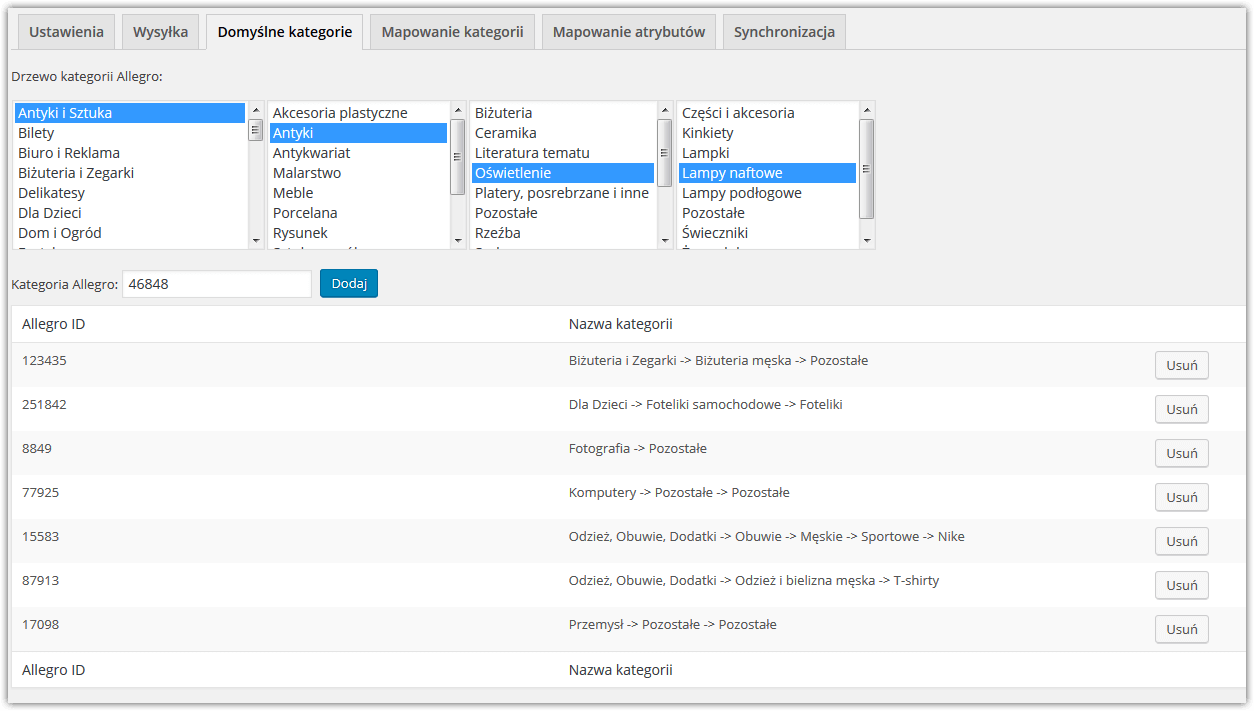
Task: Click the Dodaj button
Action: (349, 284)
